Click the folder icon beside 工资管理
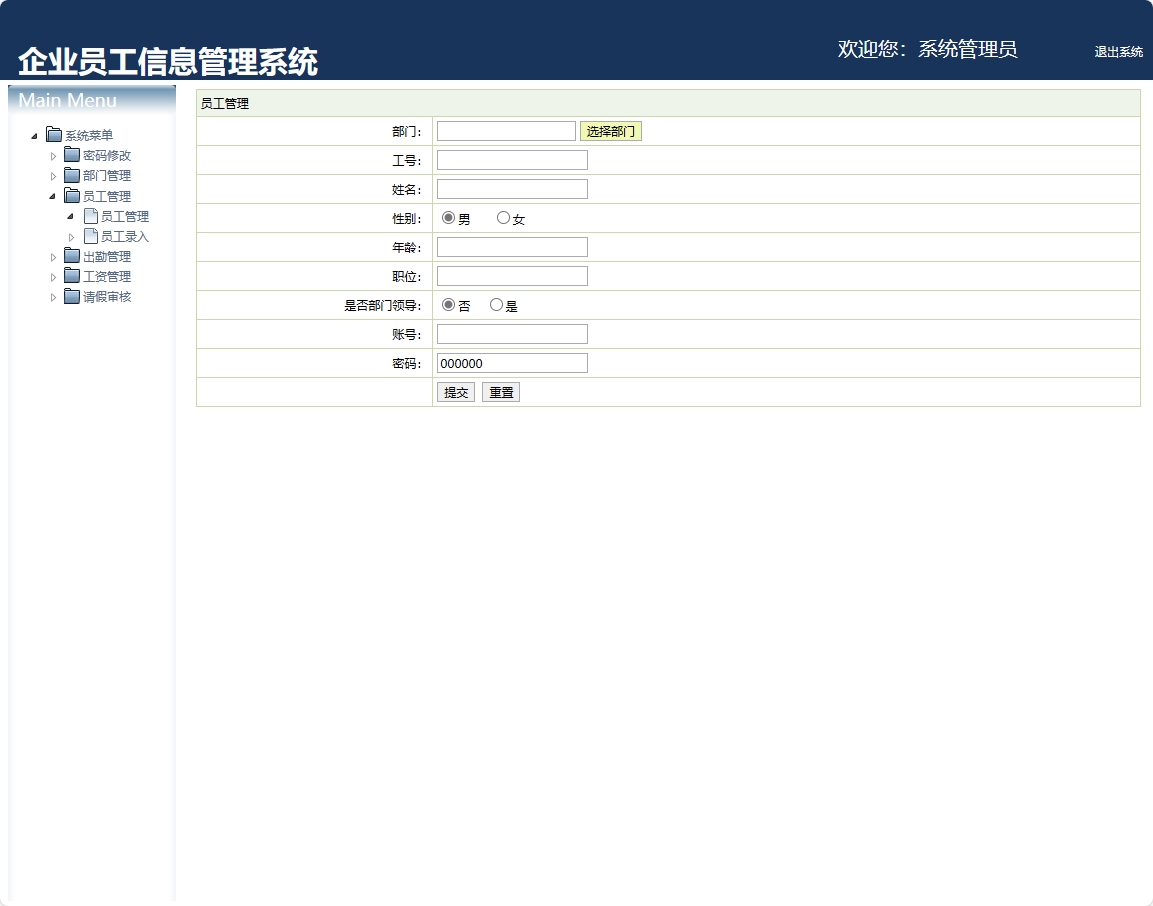1153x906 pixels. (71, 276)
